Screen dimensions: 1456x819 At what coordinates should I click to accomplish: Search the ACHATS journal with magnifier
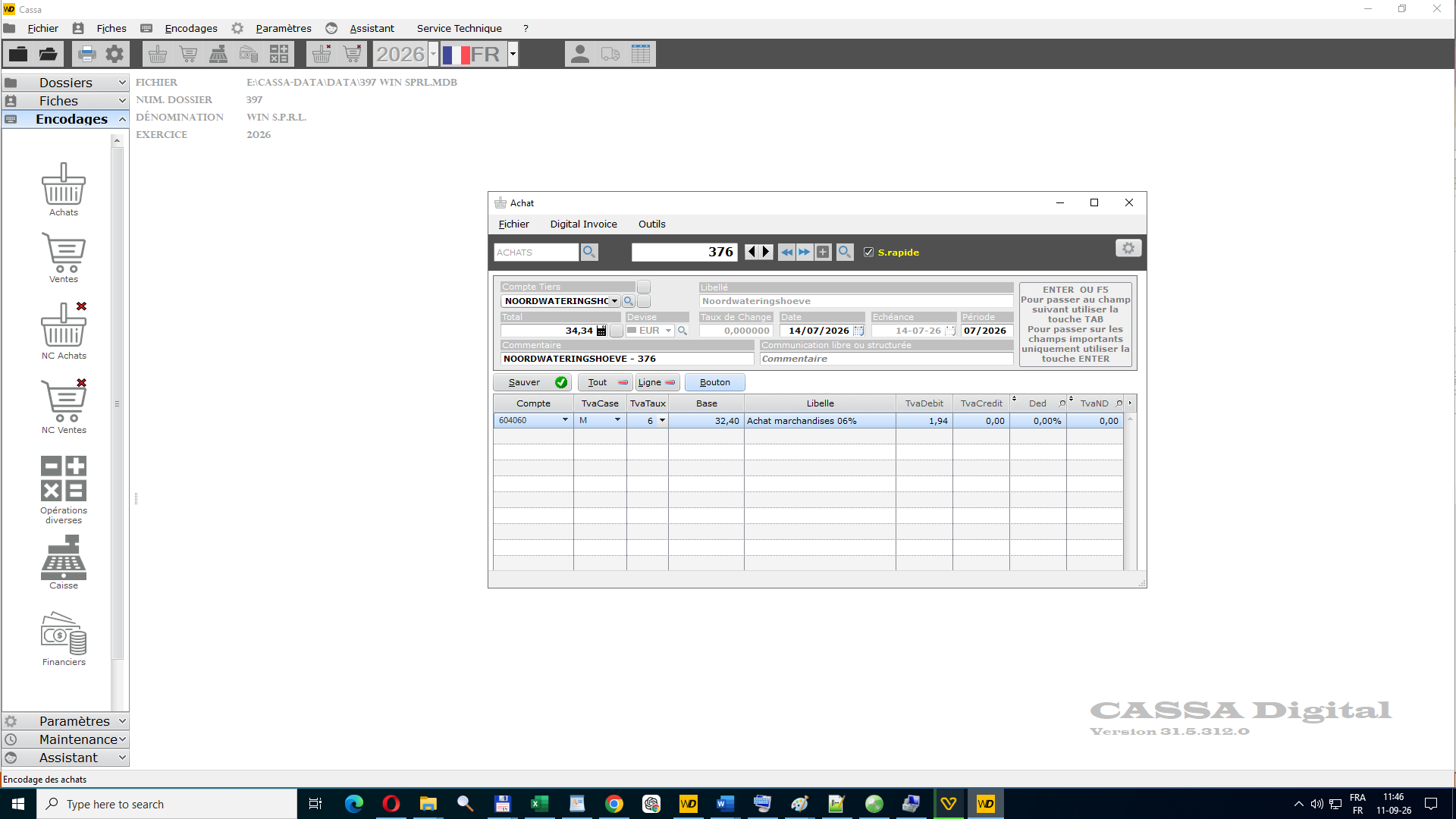coord(589,252)
